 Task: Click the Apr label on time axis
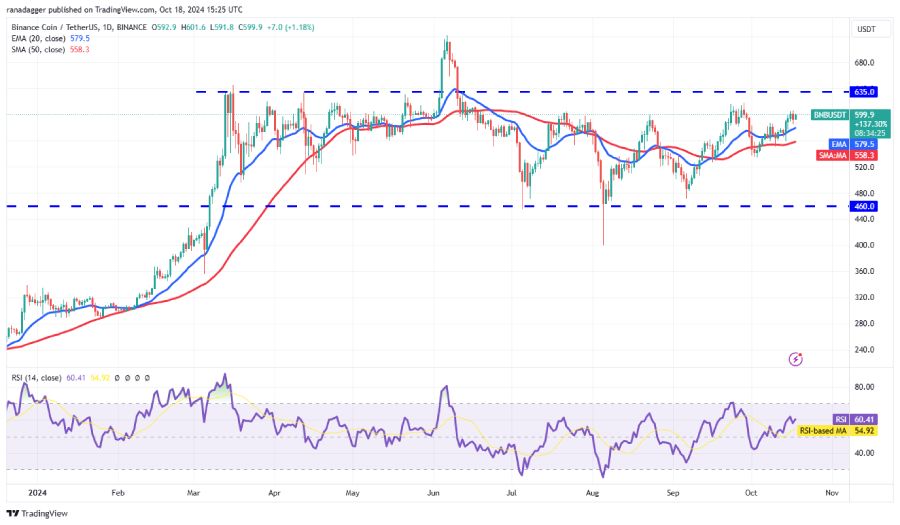(x=274, y=493)
